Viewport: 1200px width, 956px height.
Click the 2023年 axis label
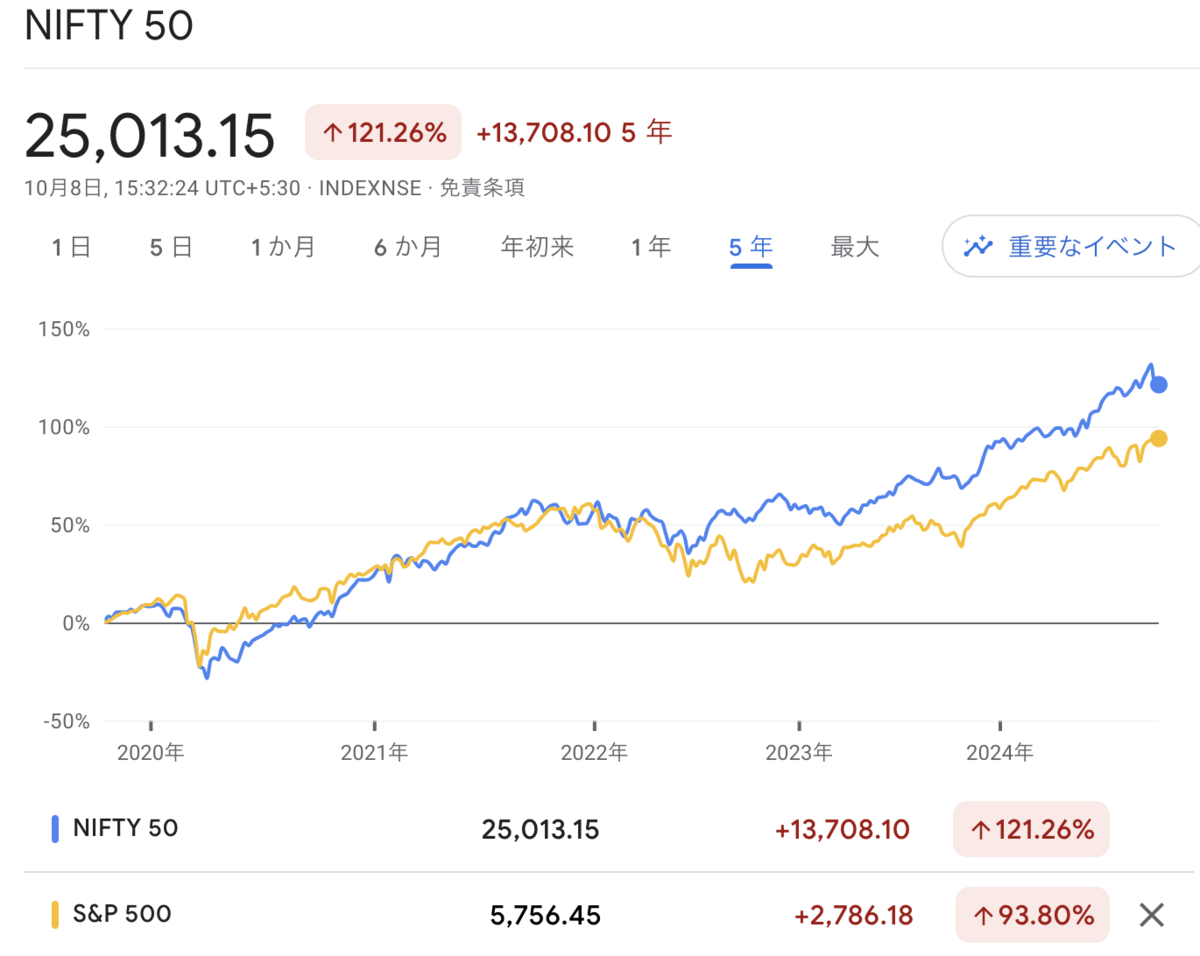799,752
